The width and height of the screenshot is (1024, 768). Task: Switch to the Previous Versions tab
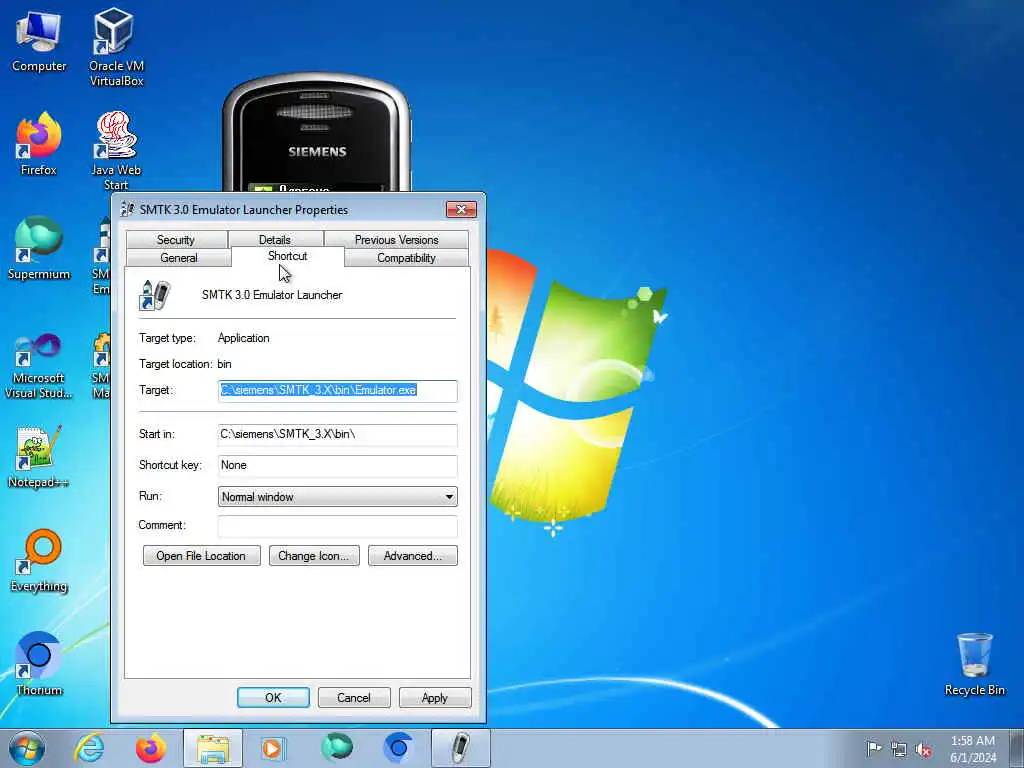coord(396,240)
